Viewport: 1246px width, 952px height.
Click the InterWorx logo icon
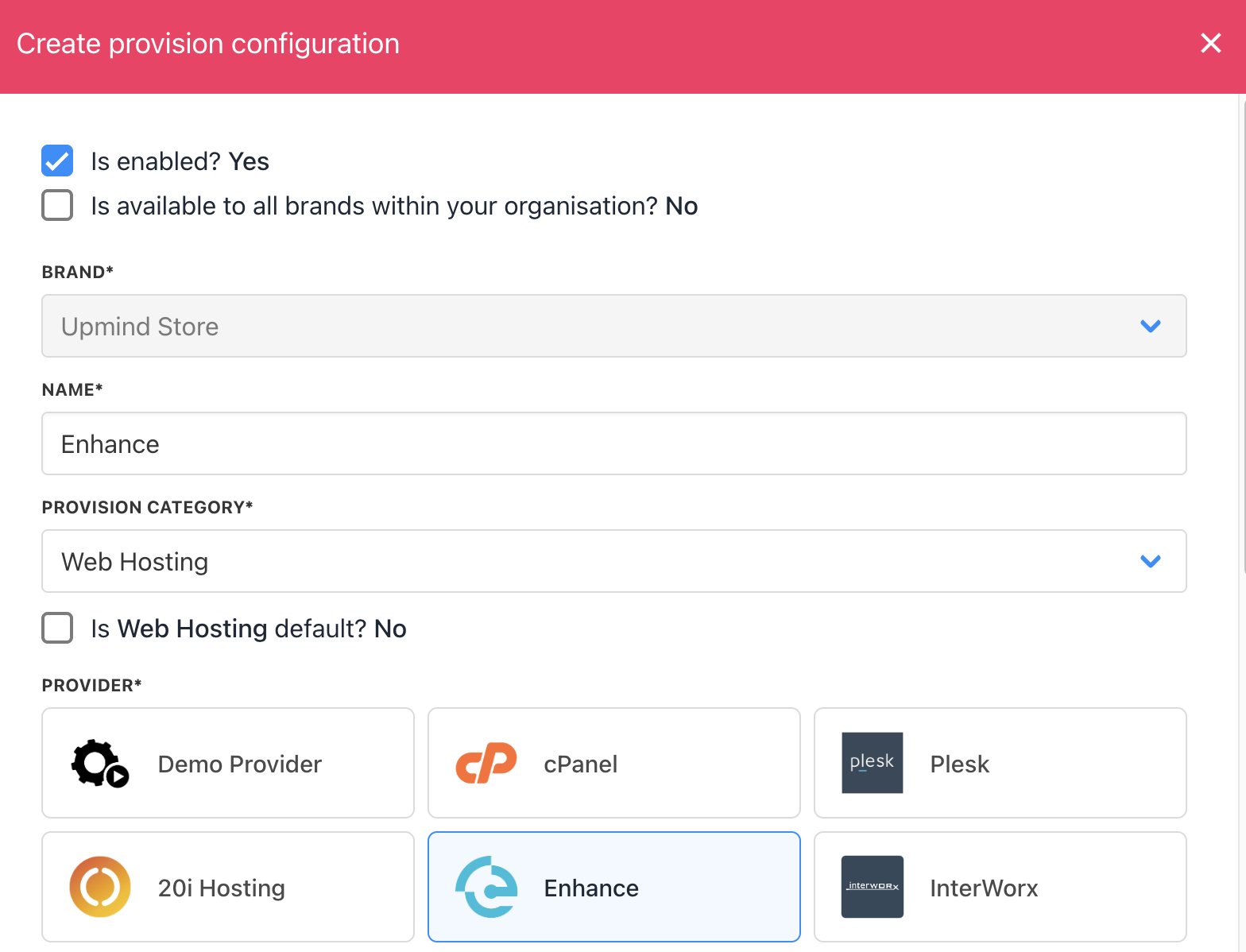pyautogui.click(x=872, y=887)
